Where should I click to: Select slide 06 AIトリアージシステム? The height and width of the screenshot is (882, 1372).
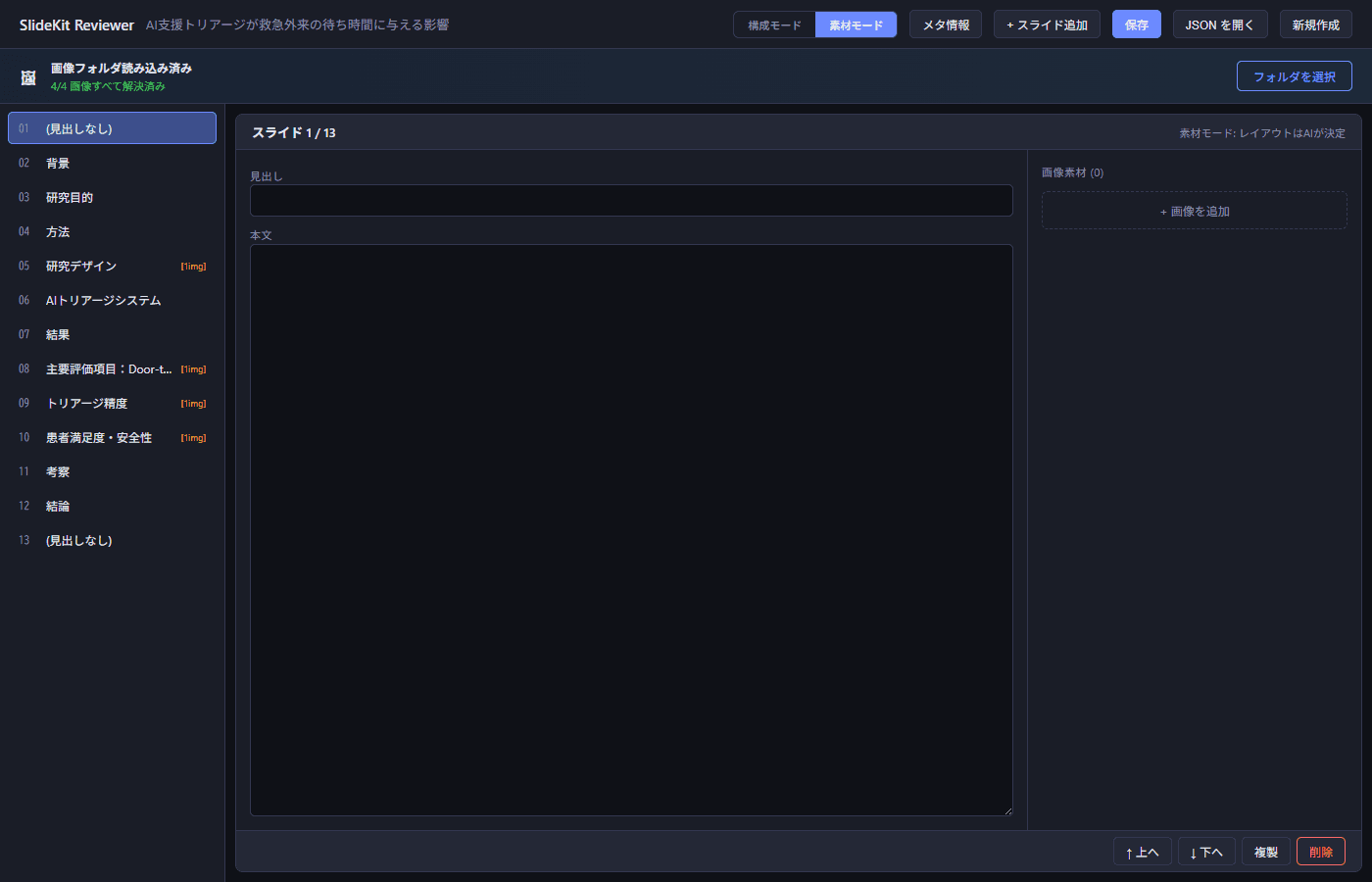pos(112,300)
